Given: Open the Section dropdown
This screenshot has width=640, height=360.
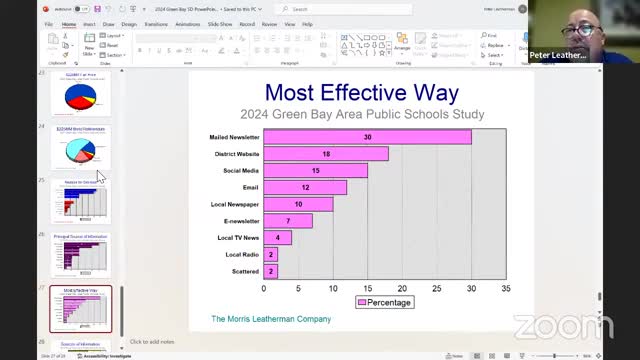Looking at the screenshot, I should (x=112, y=55).
